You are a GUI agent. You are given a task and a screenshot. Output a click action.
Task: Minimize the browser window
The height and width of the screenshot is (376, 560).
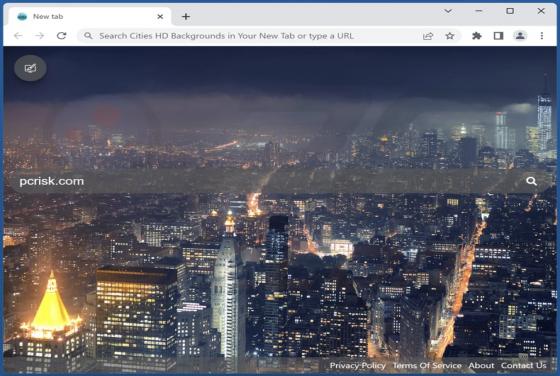479,11
